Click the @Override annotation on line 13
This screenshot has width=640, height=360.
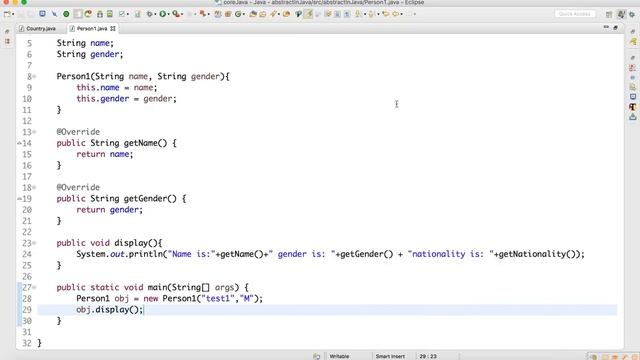pyautogui.click(x=78, y=132)
